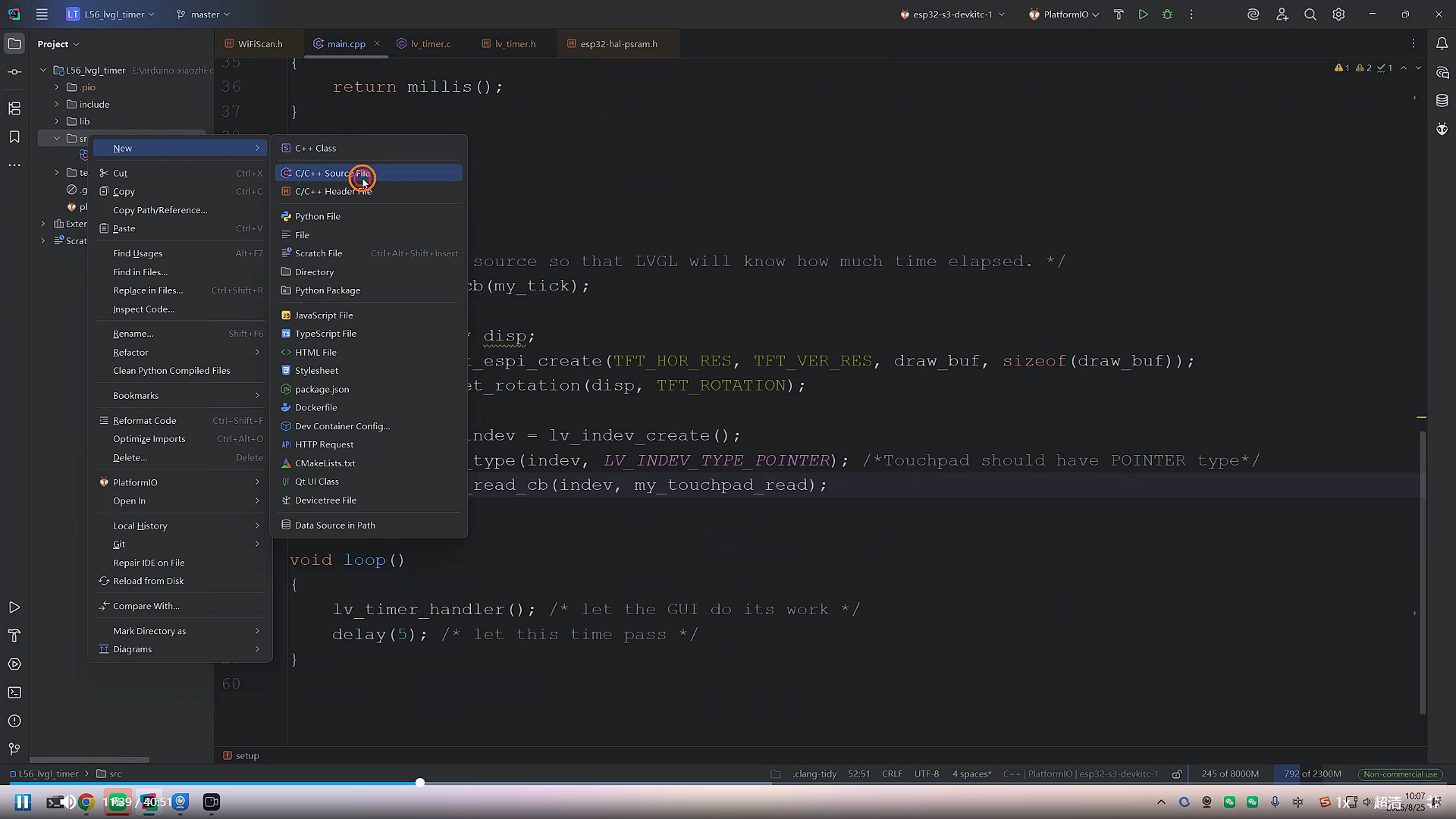Open the esp32-s3-devkitc-1 environment dropdown

pyautogui.click(x=952, y=14)
